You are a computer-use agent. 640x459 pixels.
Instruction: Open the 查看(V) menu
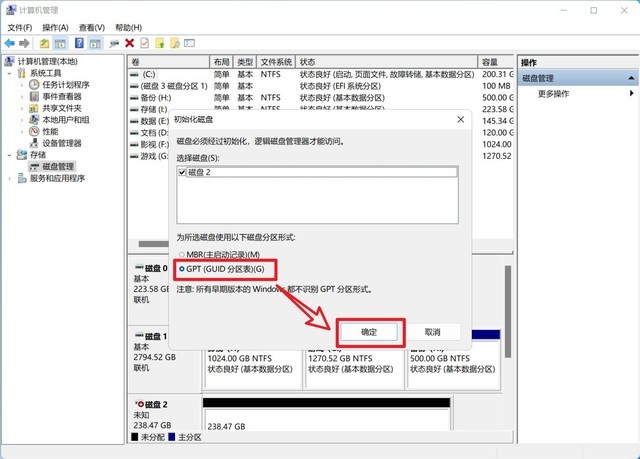click(91, 27)
